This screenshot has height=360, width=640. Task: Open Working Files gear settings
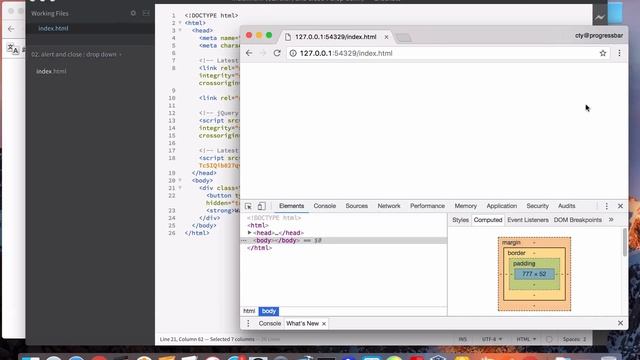pyautogui.click(x=133, y=13)
